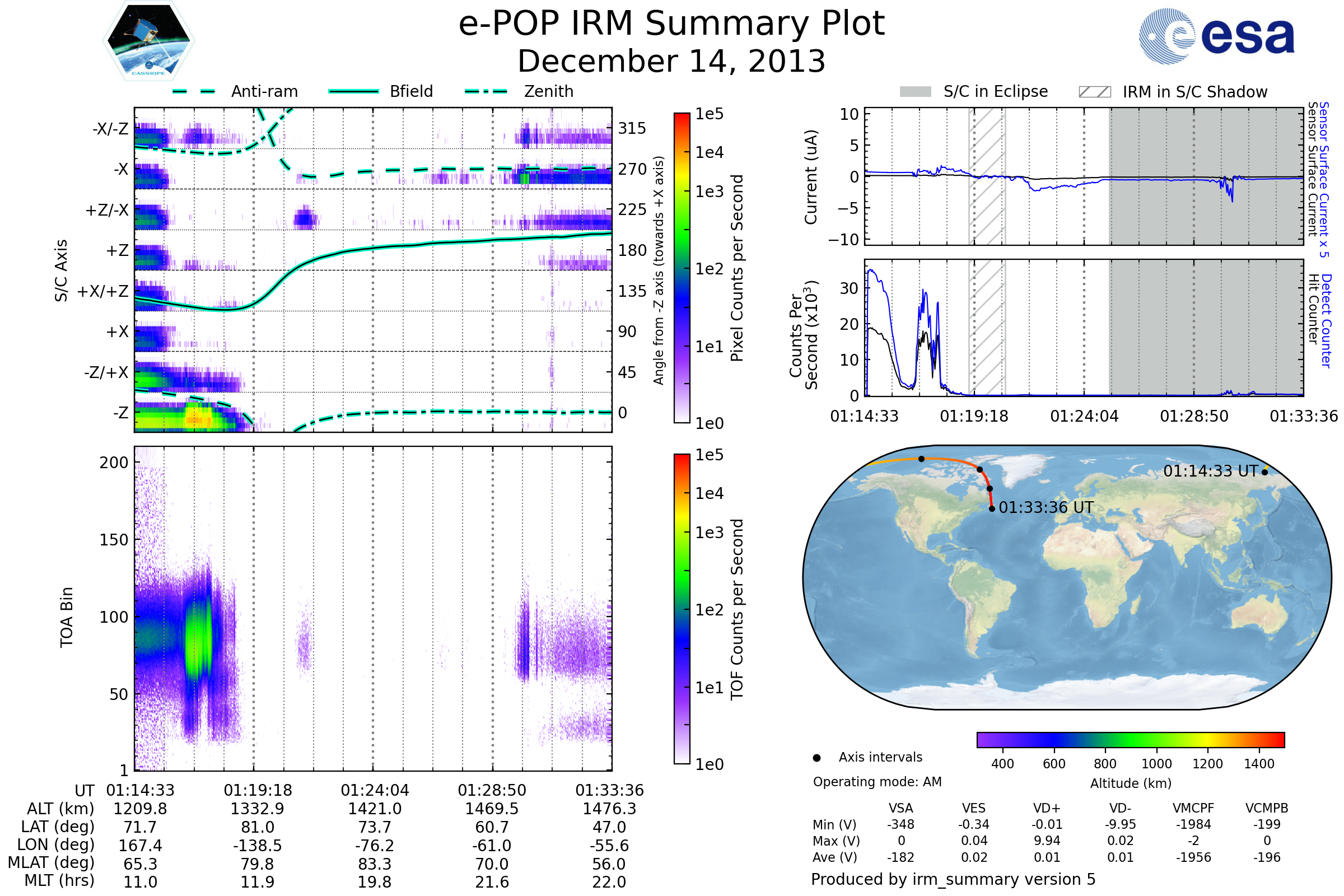Image resolution: width=1344 pixels, height=896 pixels.
Task: Click the Axis intervals black dot marker
Action: [816, 758]
